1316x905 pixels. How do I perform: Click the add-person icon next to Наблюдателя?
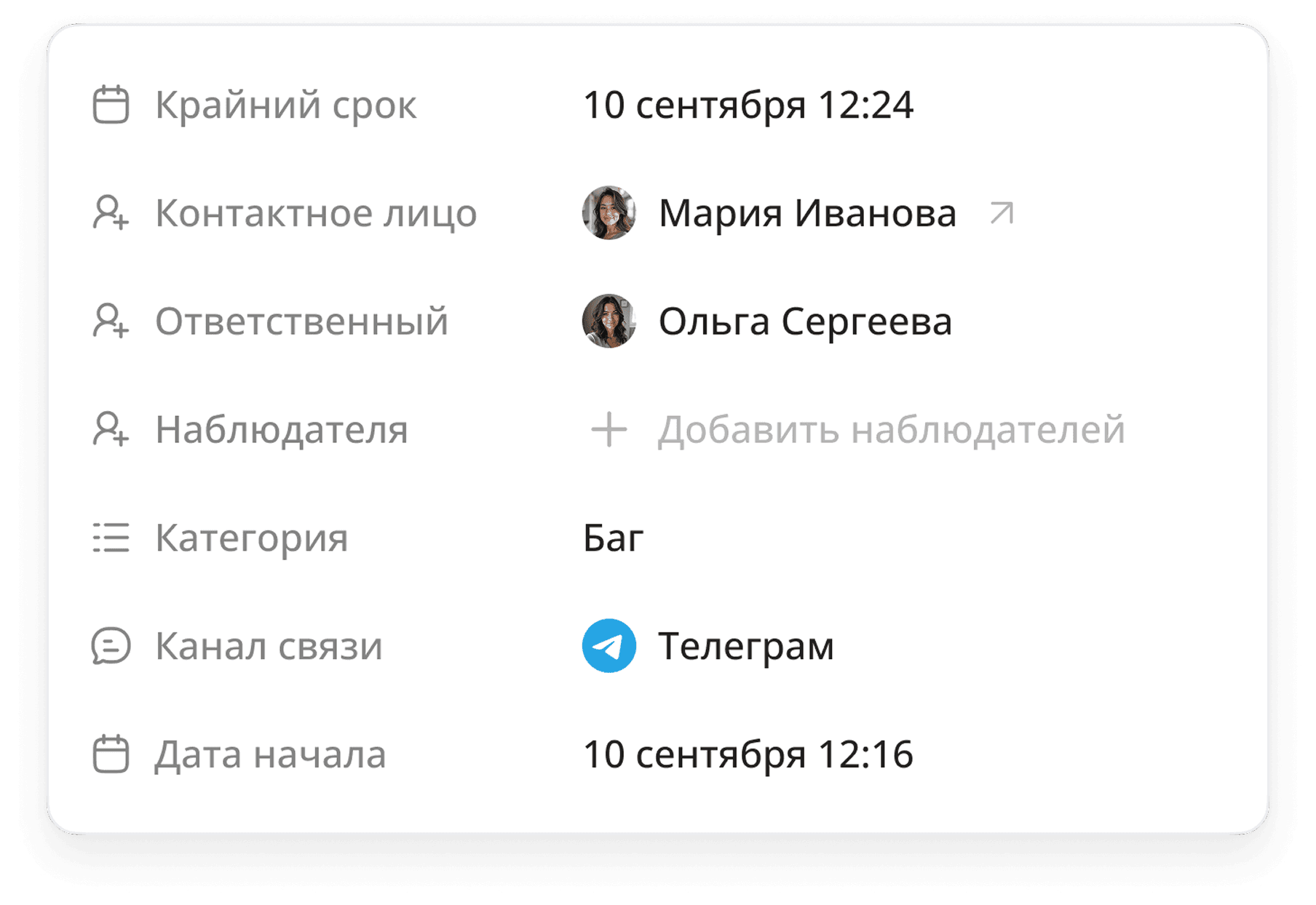(111, 430)
